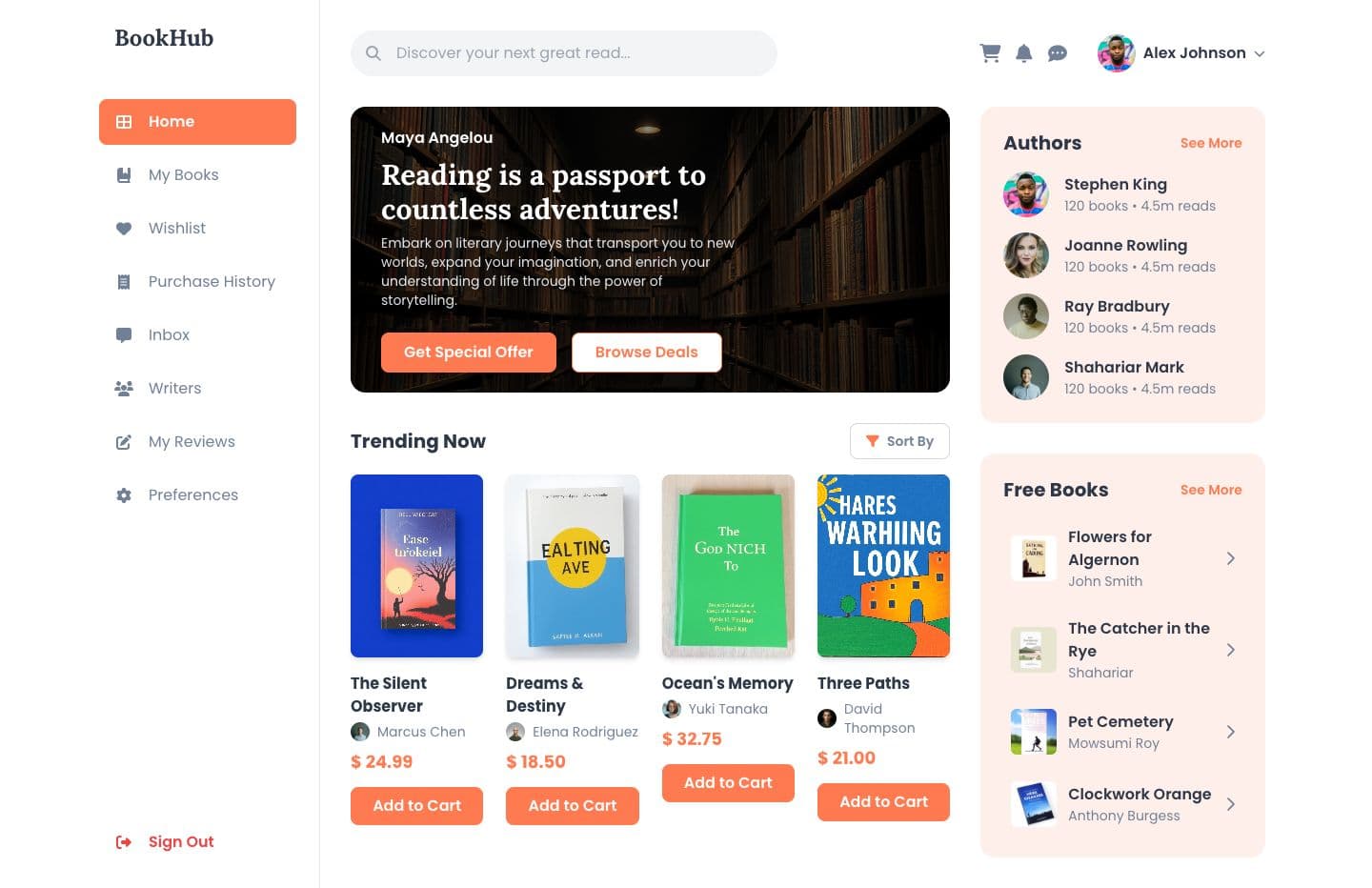
Task: Click the Writers people icon
Action: pyautogui.click(x=124, y=389)
